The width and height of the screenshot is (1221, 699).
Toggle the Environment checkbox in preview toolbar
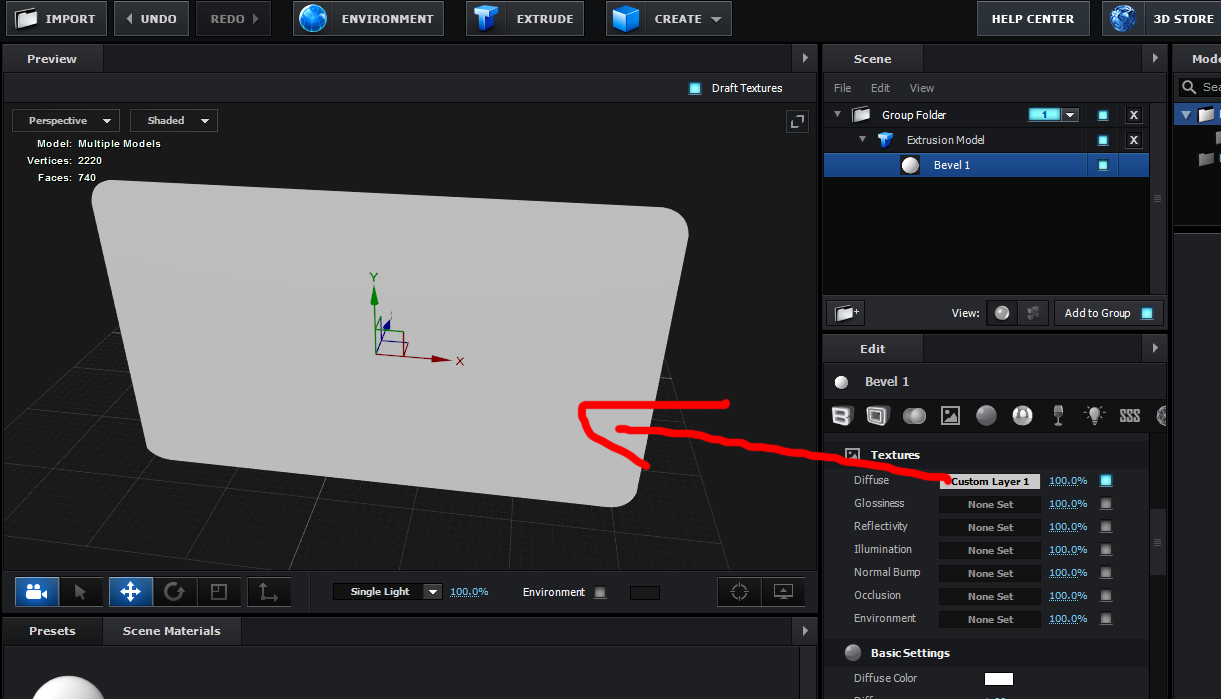click(600, 592)
